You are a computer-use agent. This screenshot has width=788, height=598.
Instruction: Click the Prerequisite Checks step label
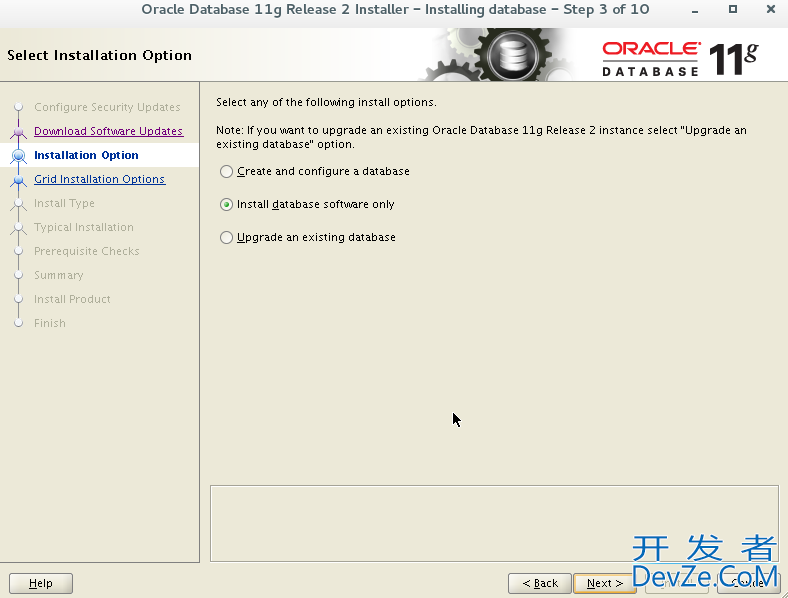coord(86,251)
